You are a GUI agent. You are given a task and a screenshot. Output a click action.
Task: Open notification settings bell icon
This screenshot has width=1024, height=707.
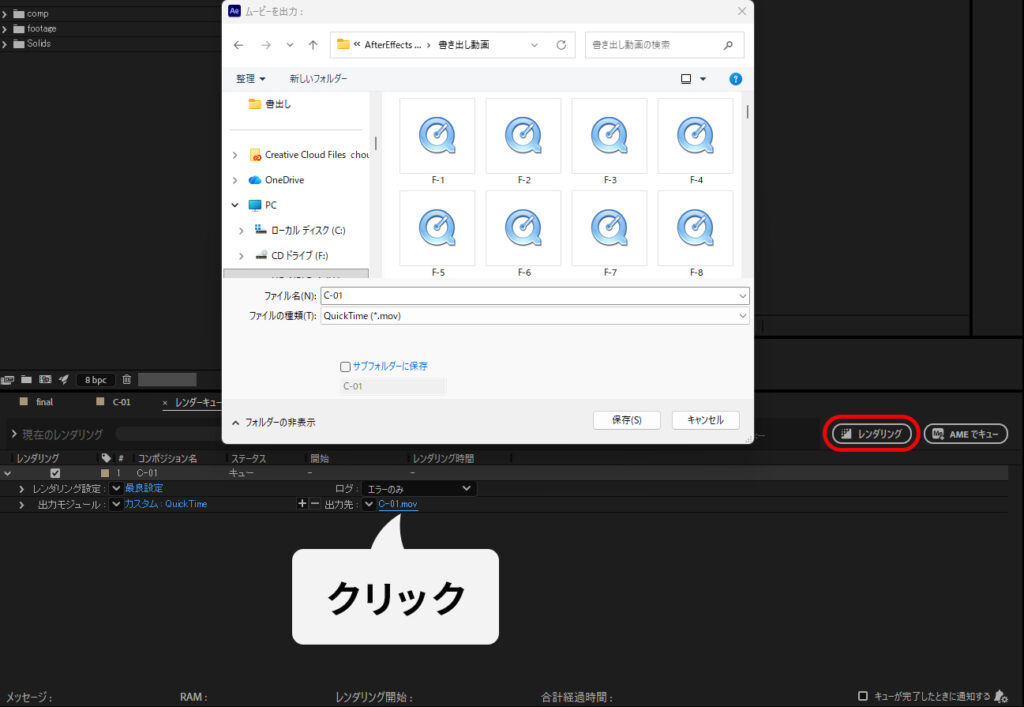1000,696
